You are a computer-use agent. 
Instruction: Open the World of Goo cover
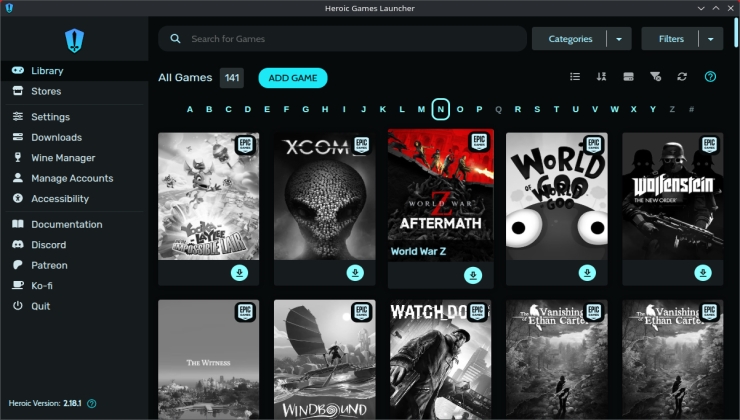pyautogui.click(x=557, y=196)
